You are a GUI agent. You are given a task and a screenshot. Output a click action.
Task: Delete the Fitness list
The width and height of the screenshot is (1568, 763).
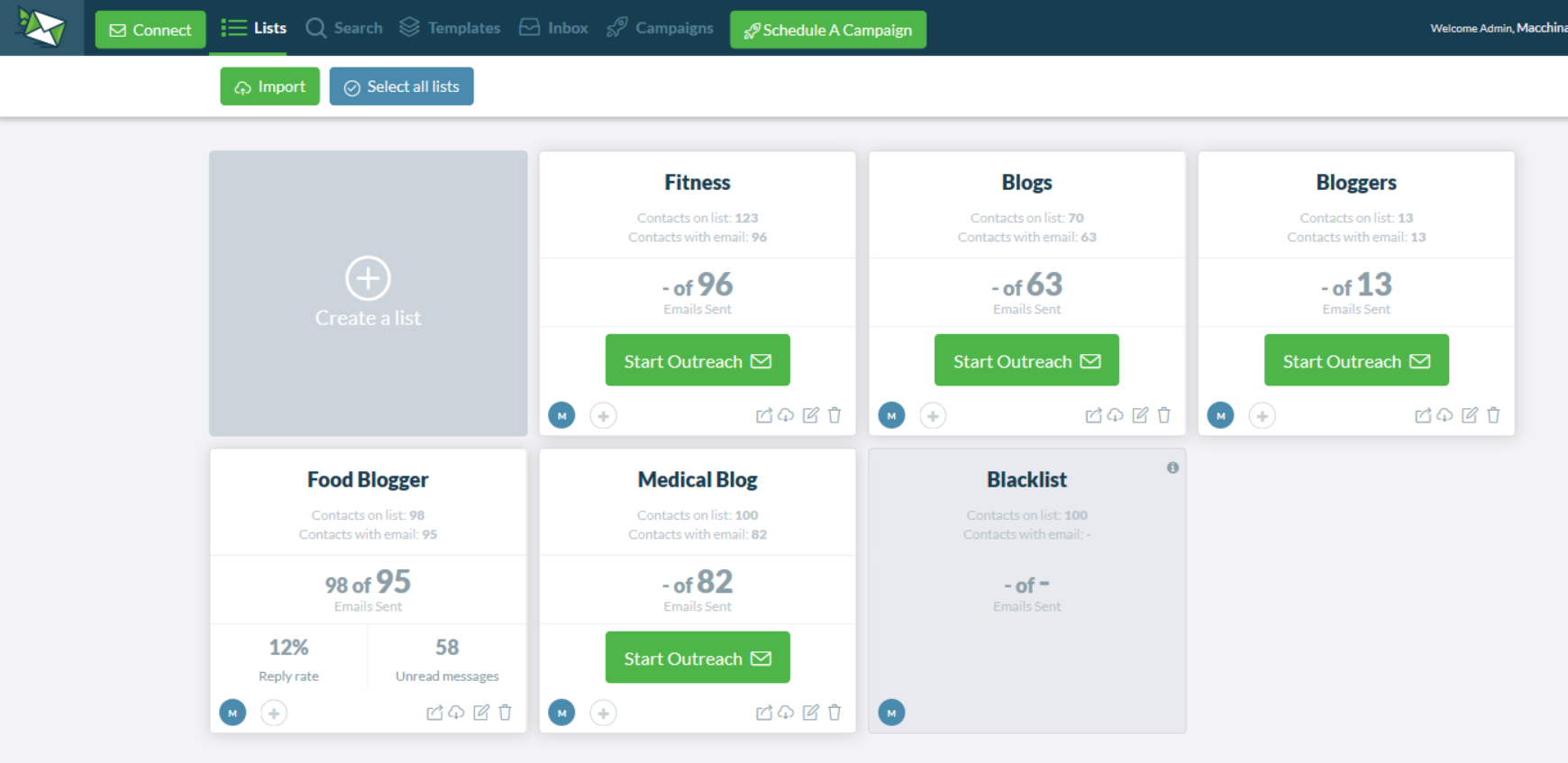click(834, 415)
